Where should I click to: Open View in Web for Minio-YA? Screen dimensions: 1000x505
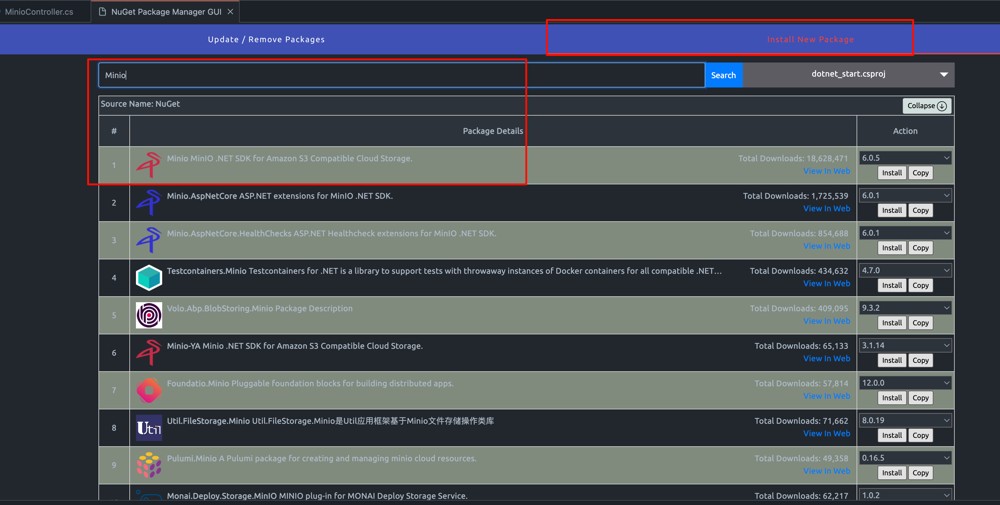(826, 358)
